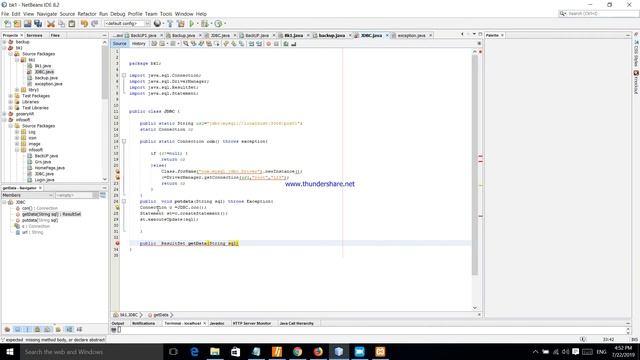Open the empty filter combo box in Navigator
This screenshot has height=360, width=640.
coord(77,196)
